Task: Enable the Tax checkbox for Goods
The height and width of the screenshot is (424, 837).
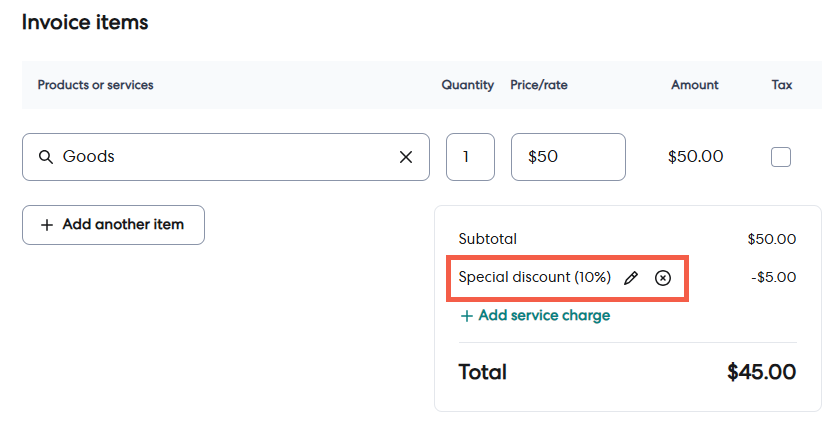Action: tap(781, 157)
